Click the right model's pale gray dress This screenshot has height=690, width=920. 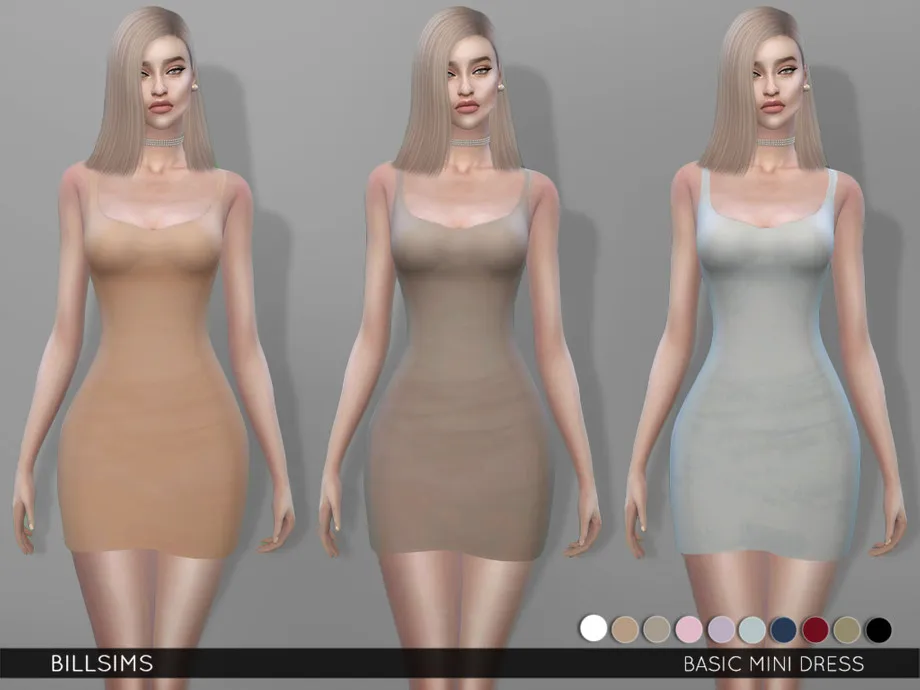(765, 400)
